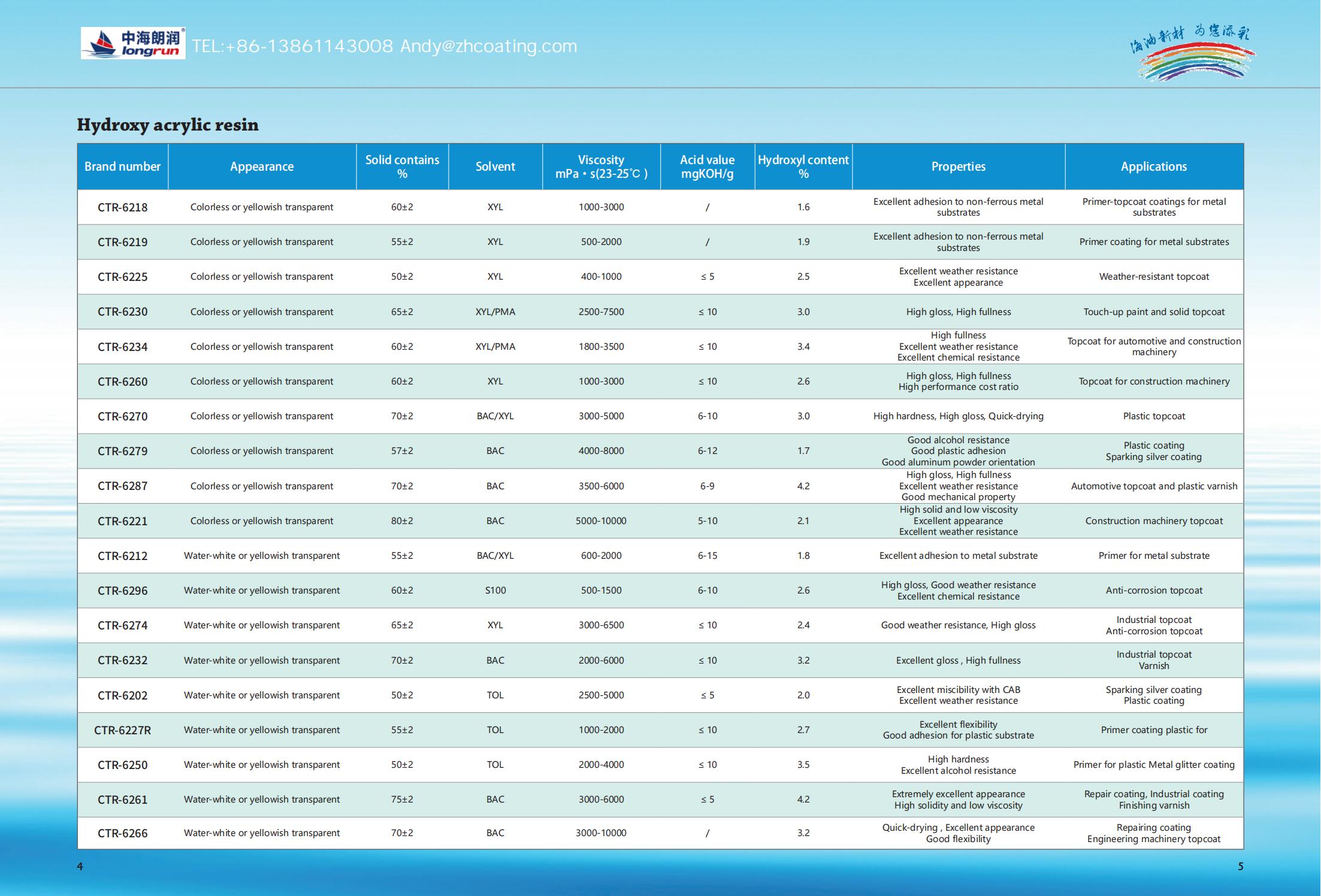1321x896 pixels.
Task: Click the 'Anti-corrosion topcoat' cell for CTR-6296
Action: point(1154,591)
